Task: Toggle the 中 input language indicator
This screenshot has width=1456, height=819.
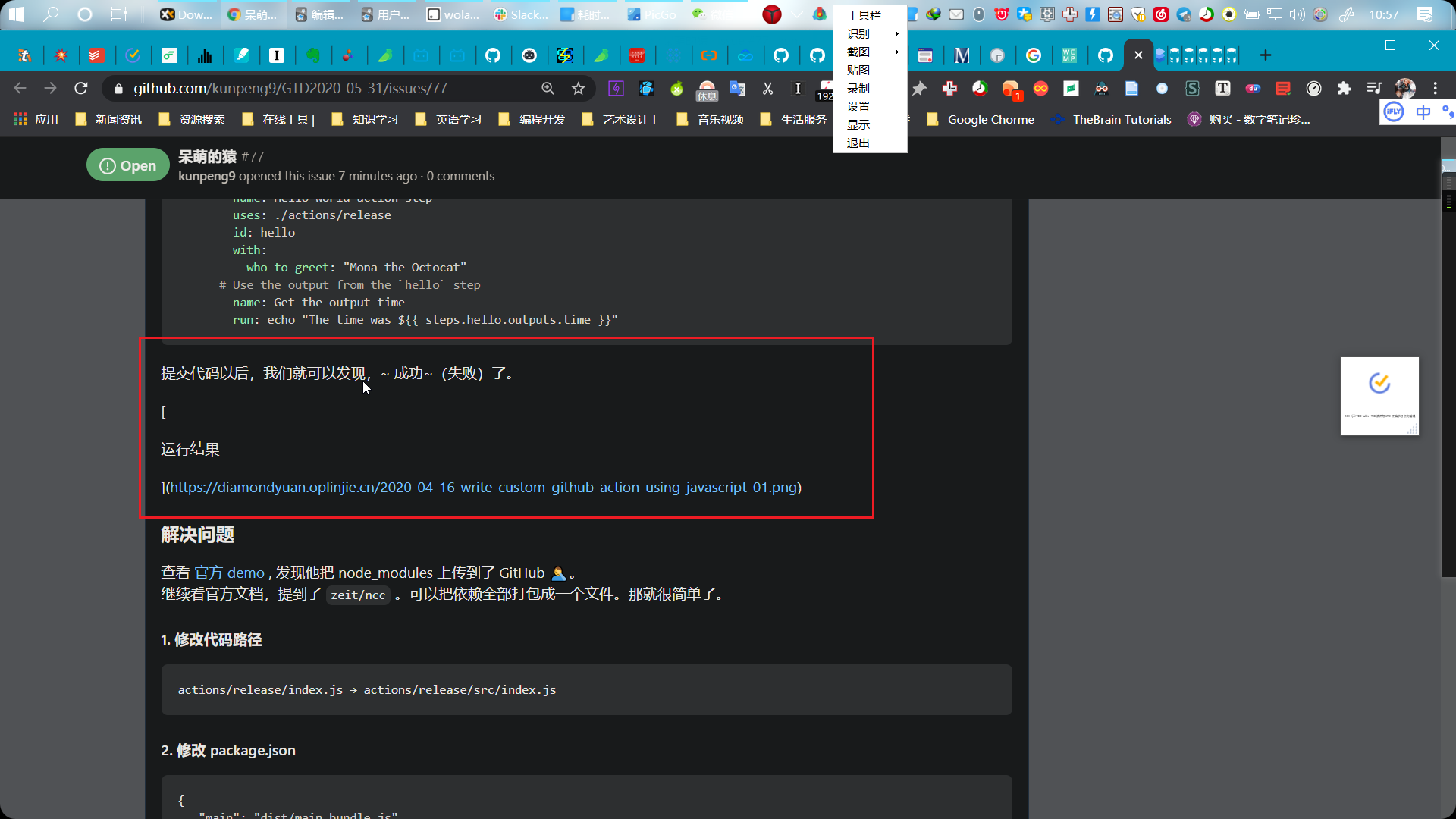Action: pyautogui.click(x=1423, y=112)
